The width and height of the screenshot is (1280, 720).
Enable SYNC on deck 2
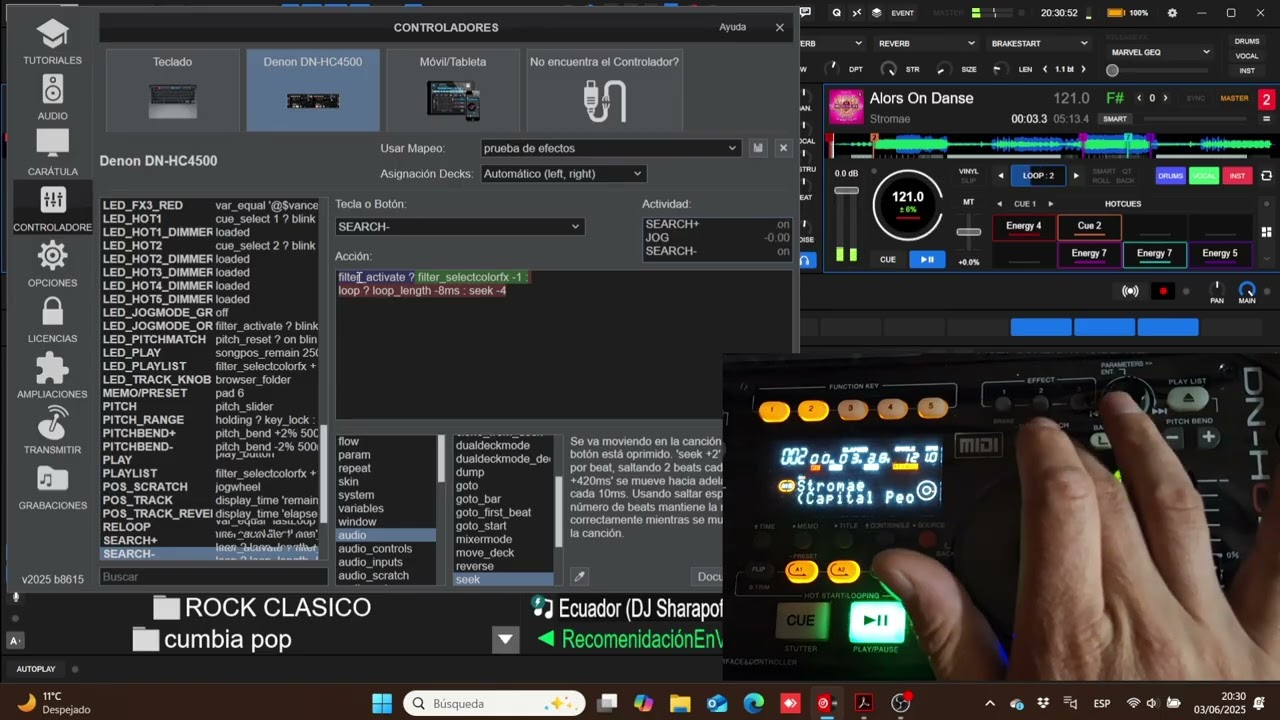click(1195, 98)
